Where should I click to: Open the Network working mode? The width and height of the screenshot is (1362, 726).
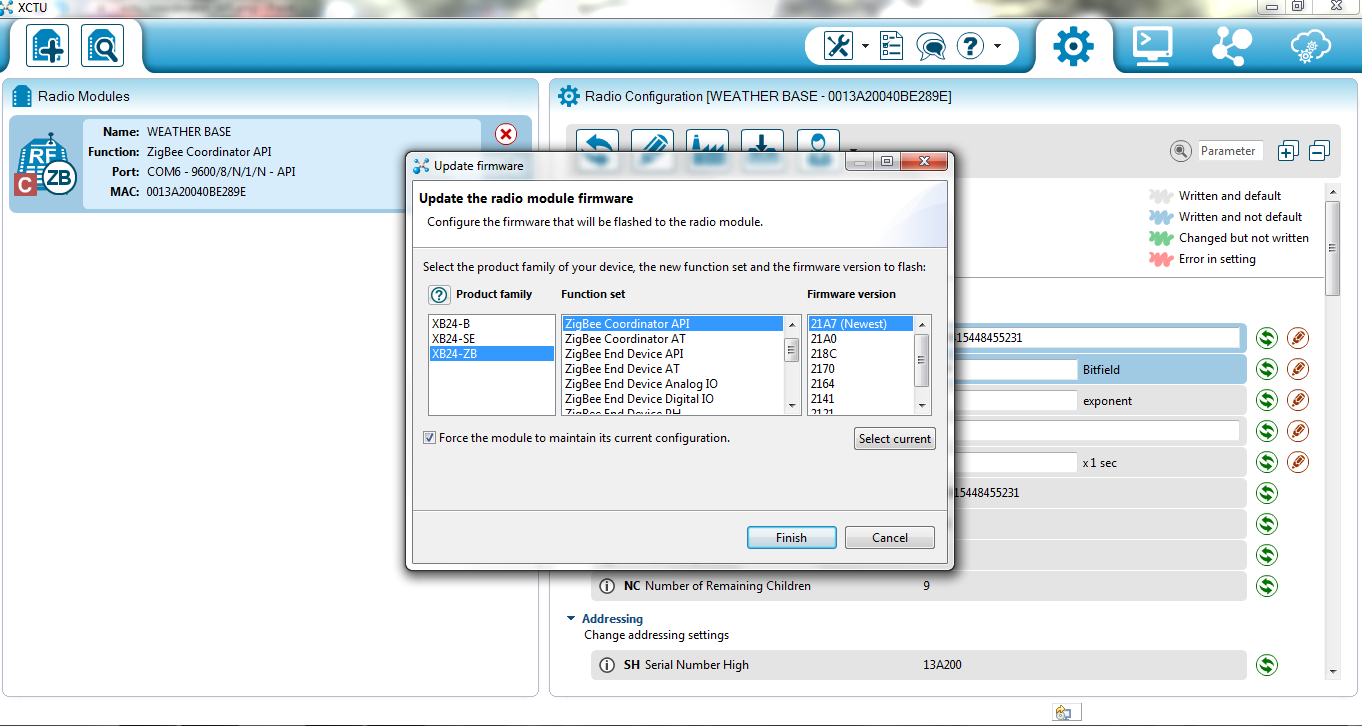(x=1230, y=46)
